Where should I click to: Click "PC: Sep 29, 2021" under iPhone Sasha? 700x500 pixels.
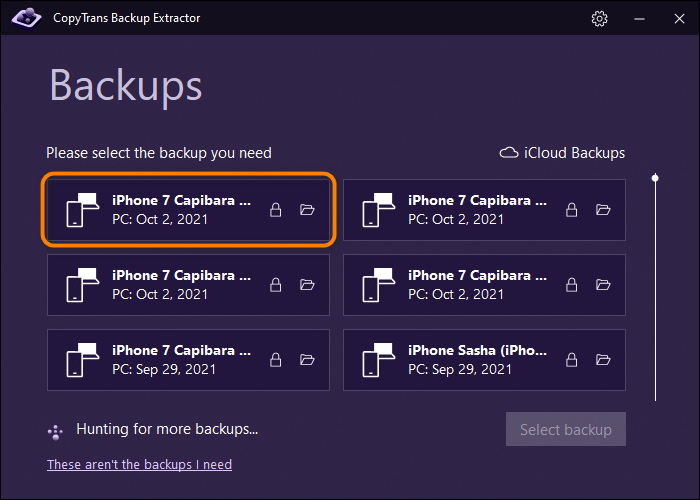click(x=460, y=369)
